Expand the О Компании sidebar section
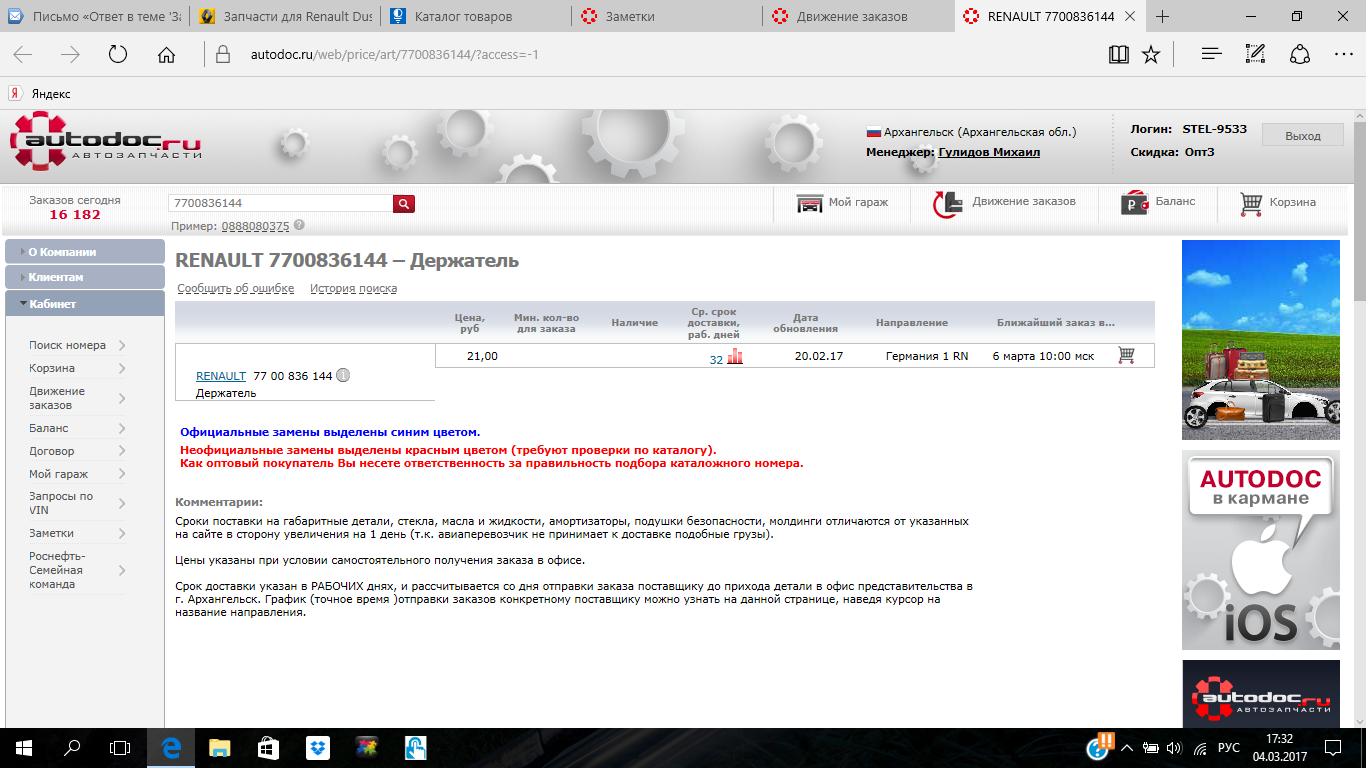1366x768 pixels. pos(84,252)
